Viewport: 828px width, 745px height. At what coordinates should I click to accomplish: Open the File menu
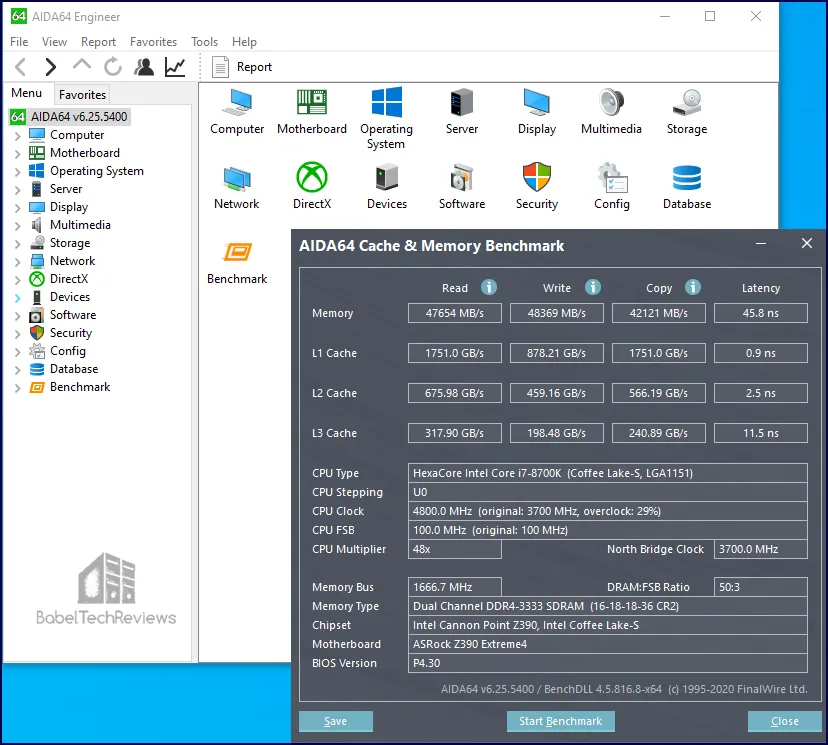[x=19, y=42]
